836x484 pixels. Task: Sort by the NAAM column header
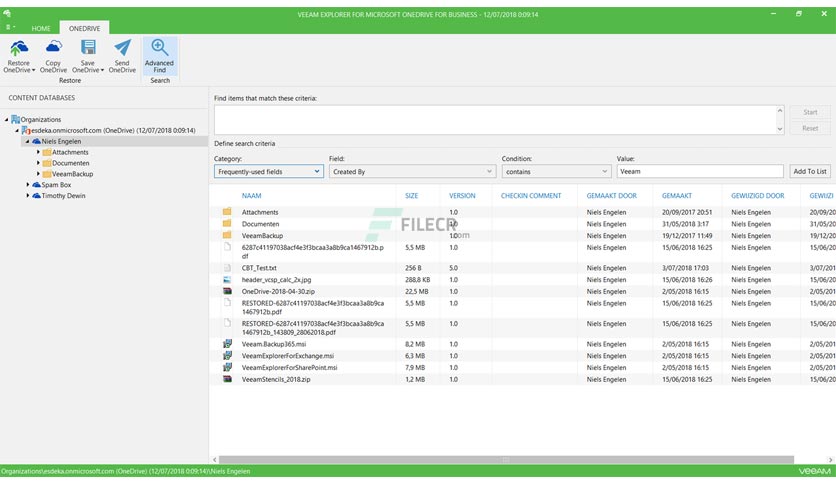(x=251, y=196)
